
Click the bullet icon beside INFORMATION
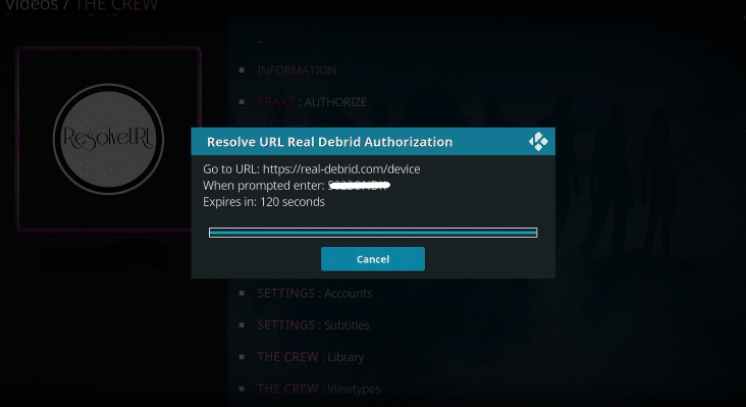(242, 70)
